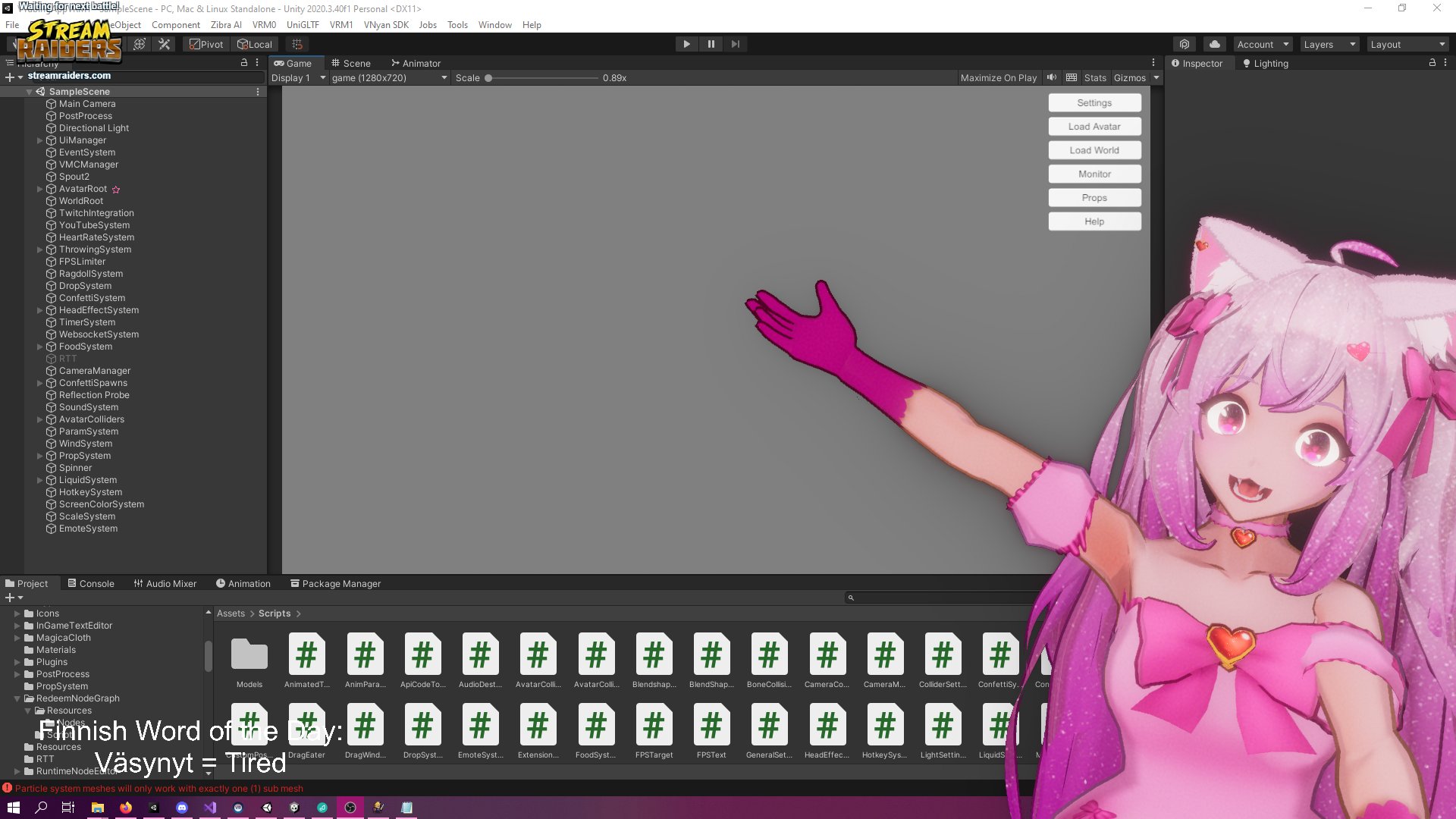The image size is (1456, 819).
Task: Click the Gizmos button in the Game view
Action: click(x=1129, y=77)
